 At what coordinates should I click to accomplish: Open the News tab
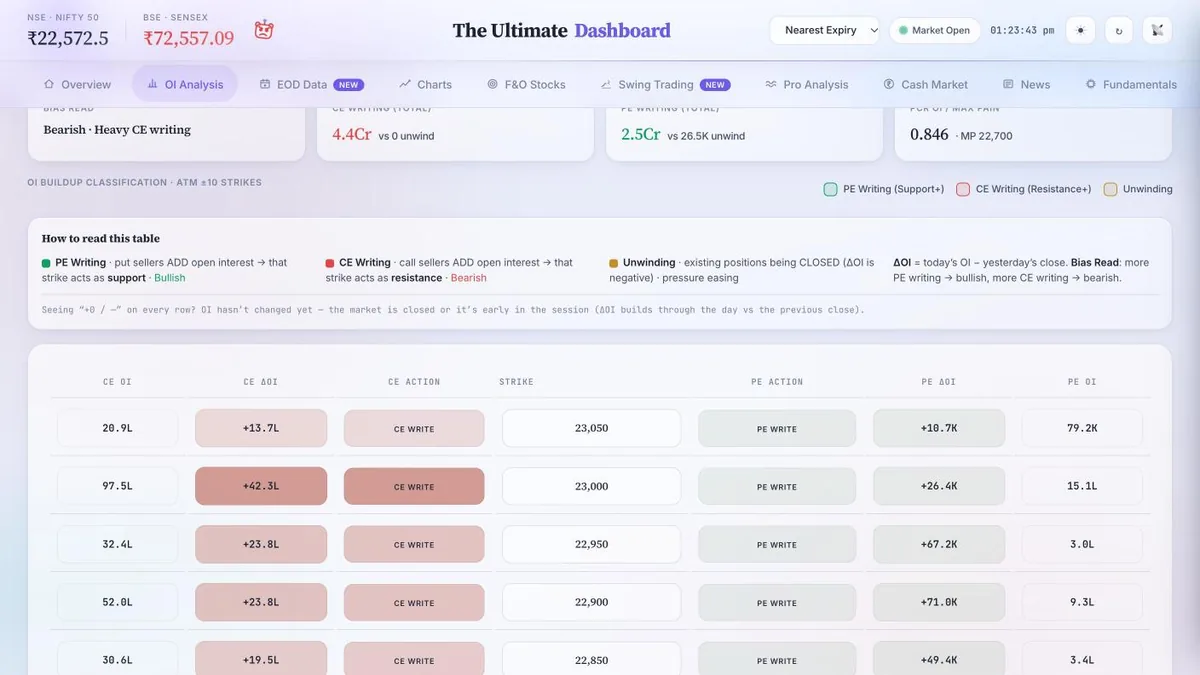(1026, 84)
